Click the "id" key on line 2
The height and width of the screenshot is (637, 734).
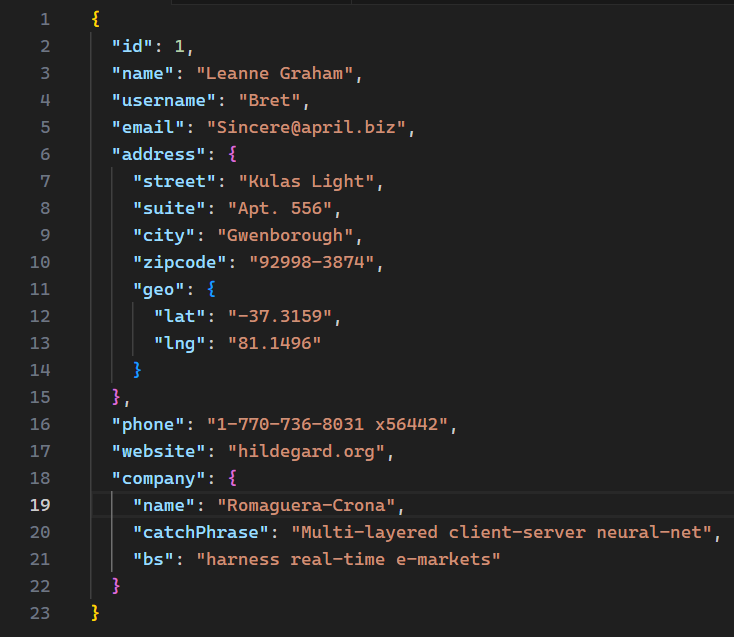click(132, 46)
